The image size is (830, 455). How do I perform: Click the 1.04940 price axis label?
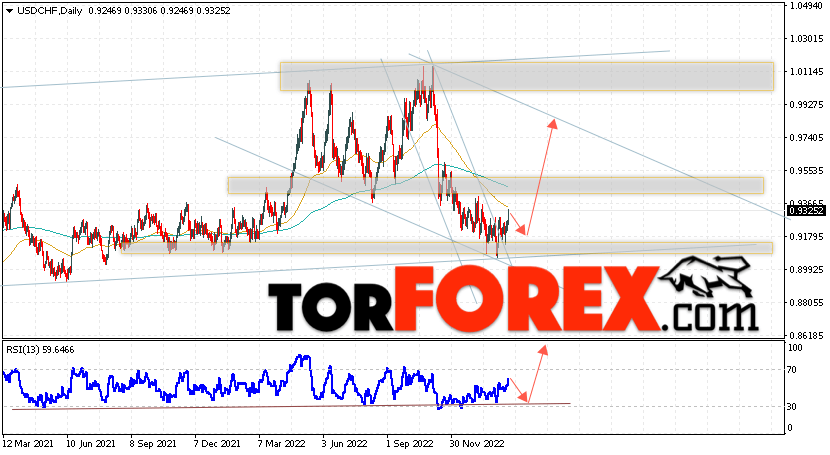807,6
